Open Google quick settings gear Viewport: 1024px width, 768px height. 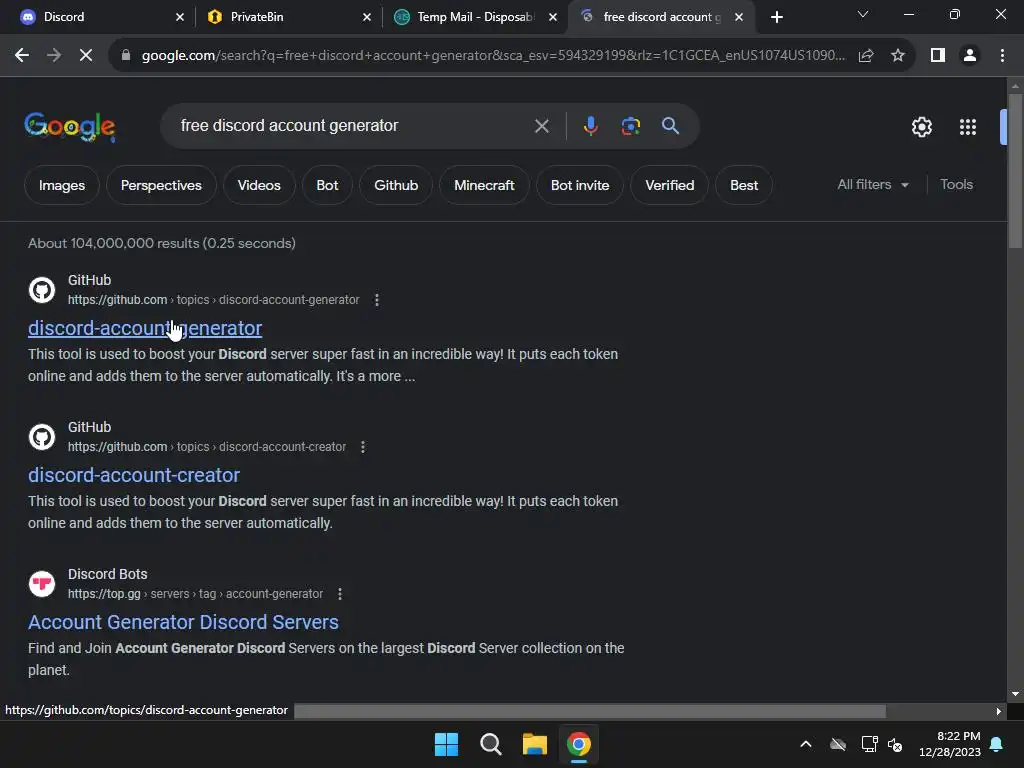(921, 127)
